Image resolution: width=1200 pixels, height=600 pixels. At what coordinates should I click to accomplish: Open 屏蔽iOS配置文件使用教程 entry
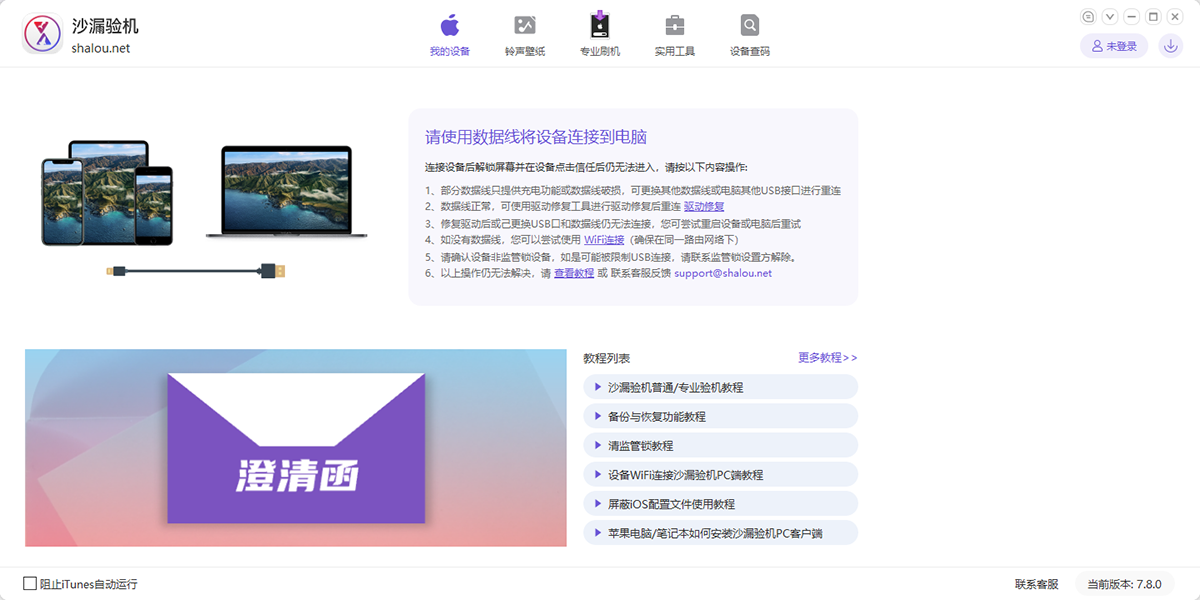720,503
